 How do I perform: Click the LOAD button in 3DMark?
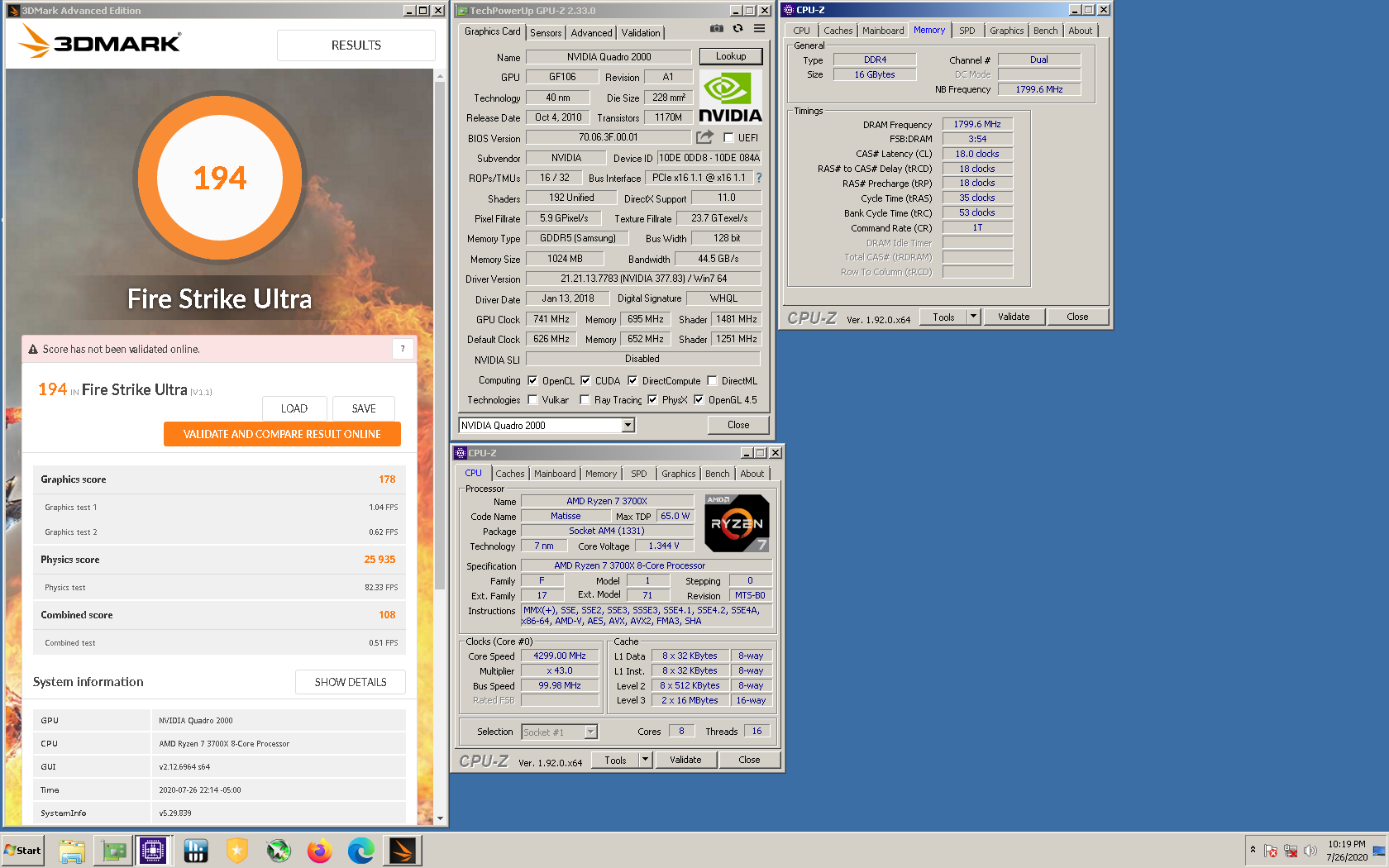294,408
